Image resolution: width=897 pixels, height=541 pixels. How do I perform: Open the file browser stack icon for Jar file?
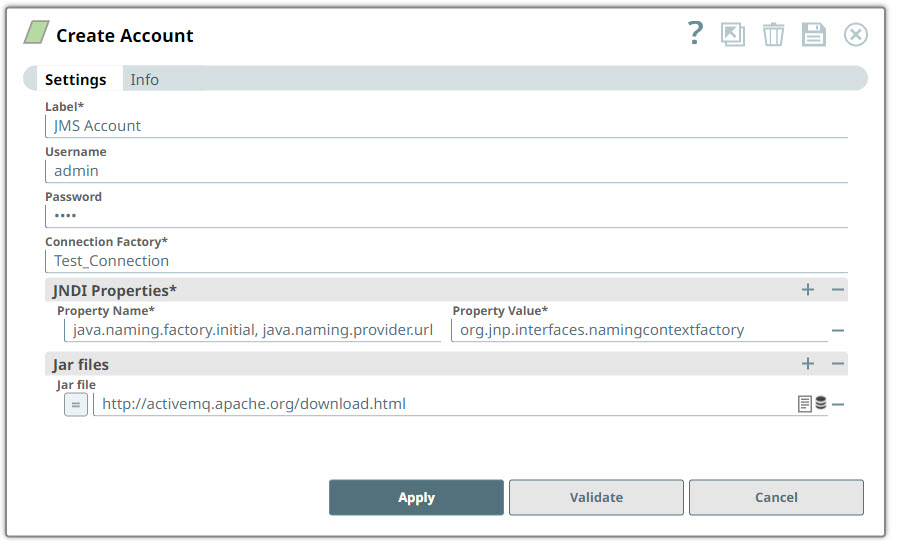click(x=821, y=403)
